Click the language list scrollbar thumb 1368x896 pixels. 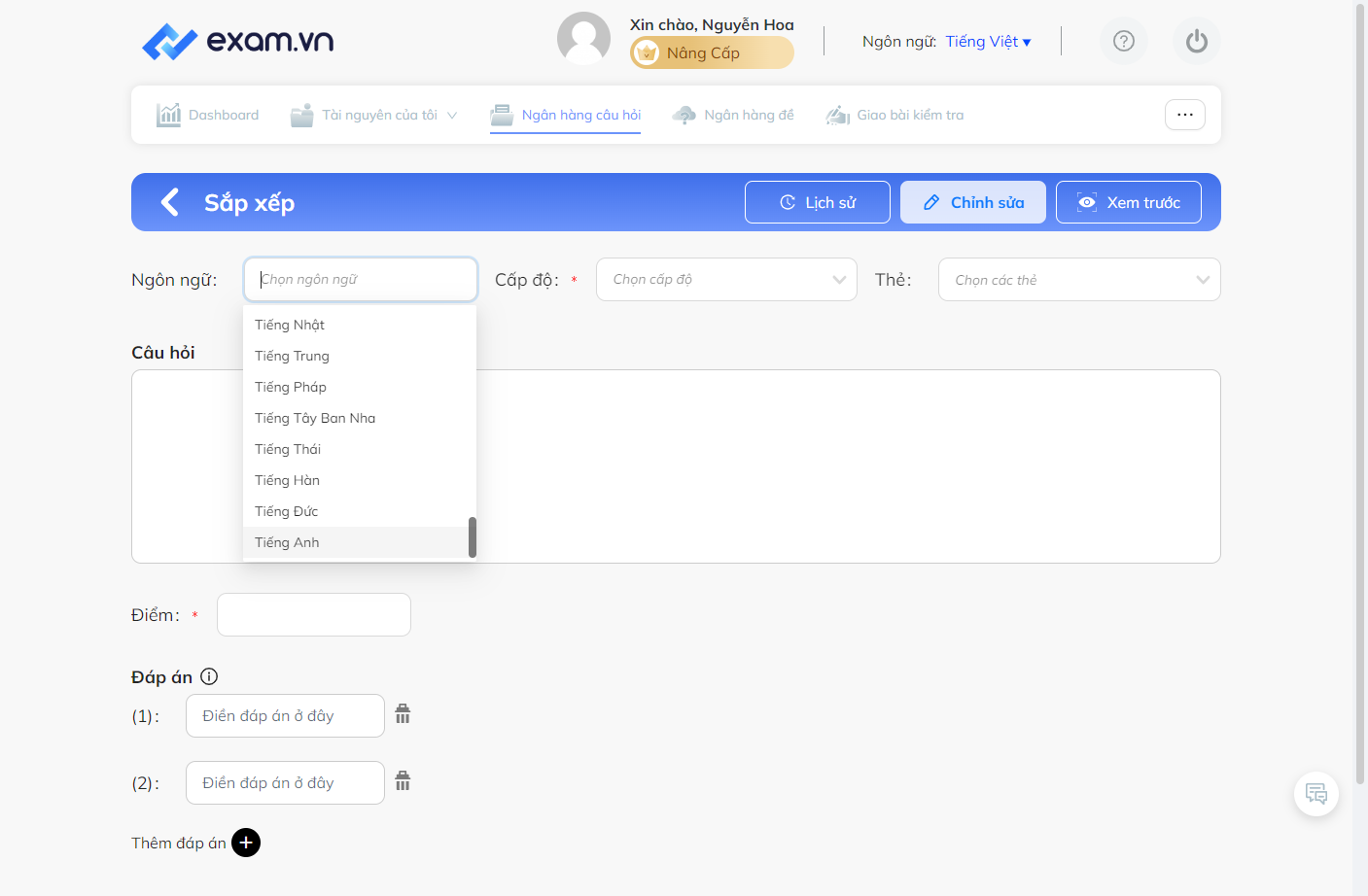[x=473, y=537]
